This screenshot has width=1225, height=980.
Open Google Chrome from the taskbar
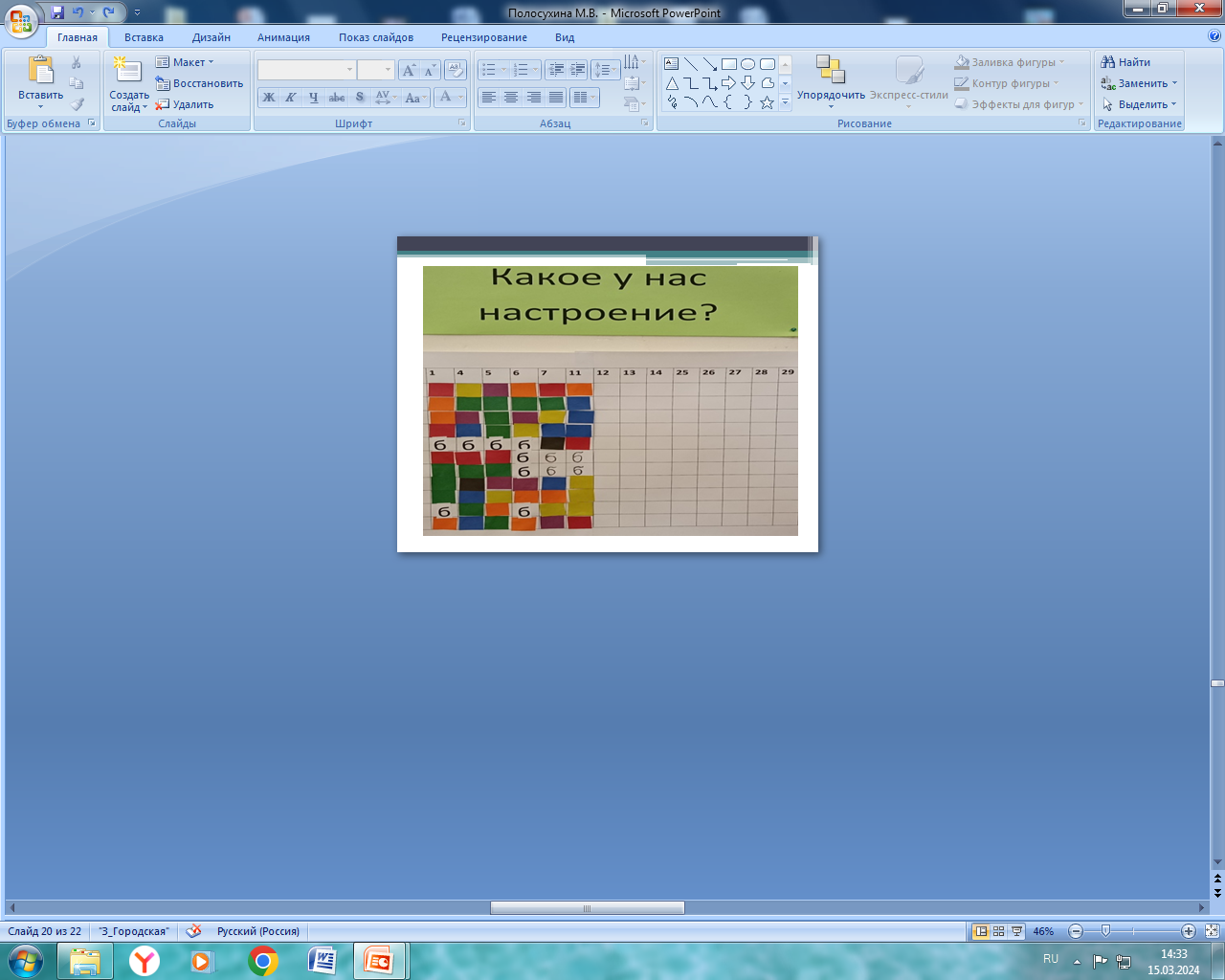(262, 960)
